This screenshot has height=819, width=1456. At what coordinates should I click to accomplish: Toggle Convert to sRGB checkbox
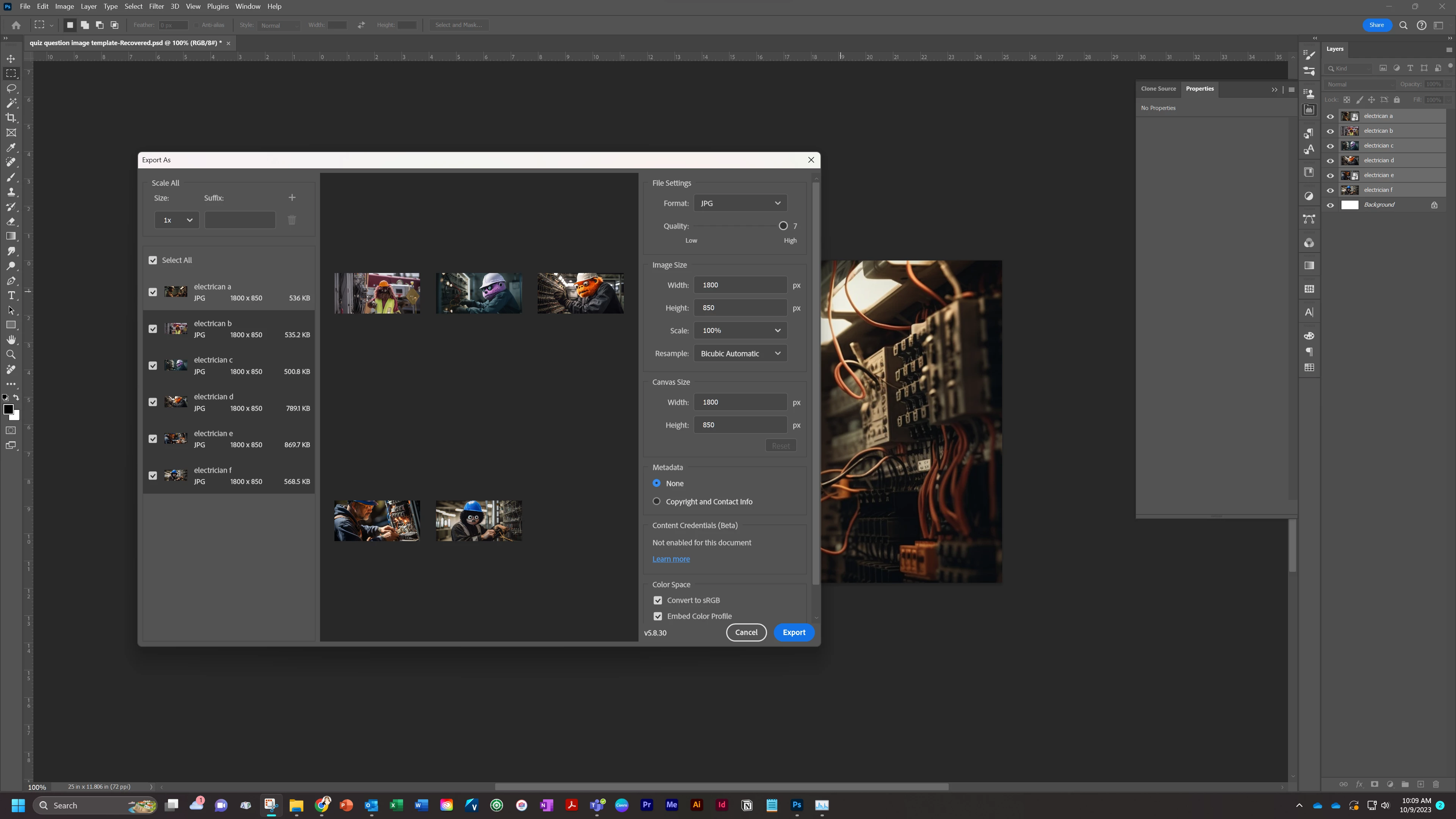point(658,600)
